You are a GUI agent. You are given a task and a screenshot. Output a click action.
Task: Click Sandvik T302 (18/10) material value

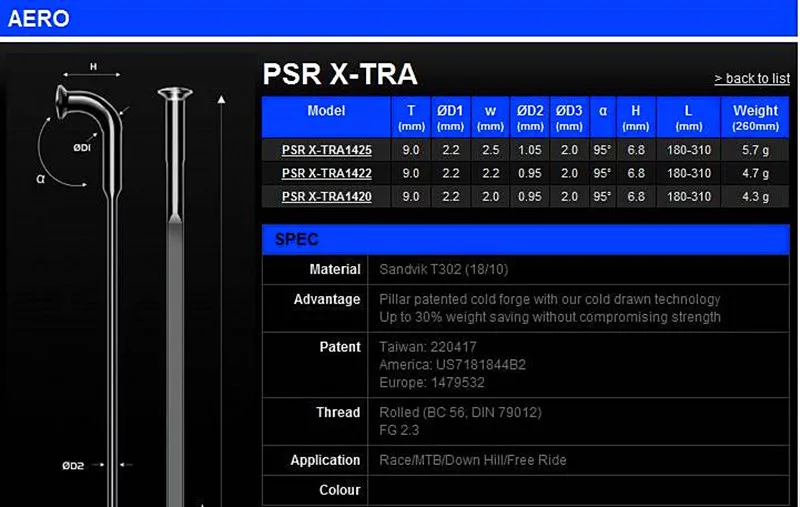[443, 269]
